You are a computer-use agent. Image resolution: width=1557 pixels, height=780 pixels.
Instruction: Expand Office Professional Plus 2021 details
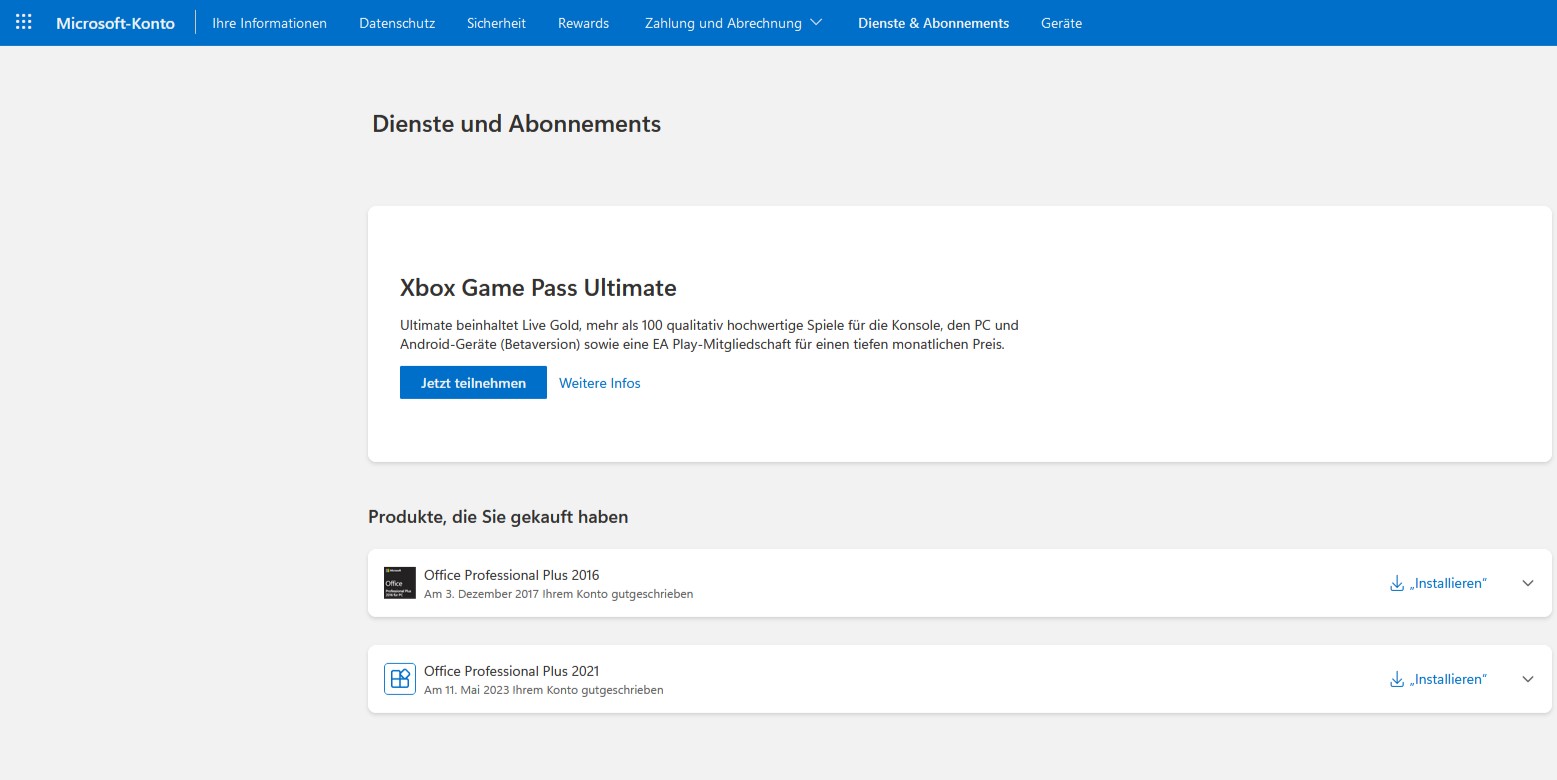click(1527, 679)
